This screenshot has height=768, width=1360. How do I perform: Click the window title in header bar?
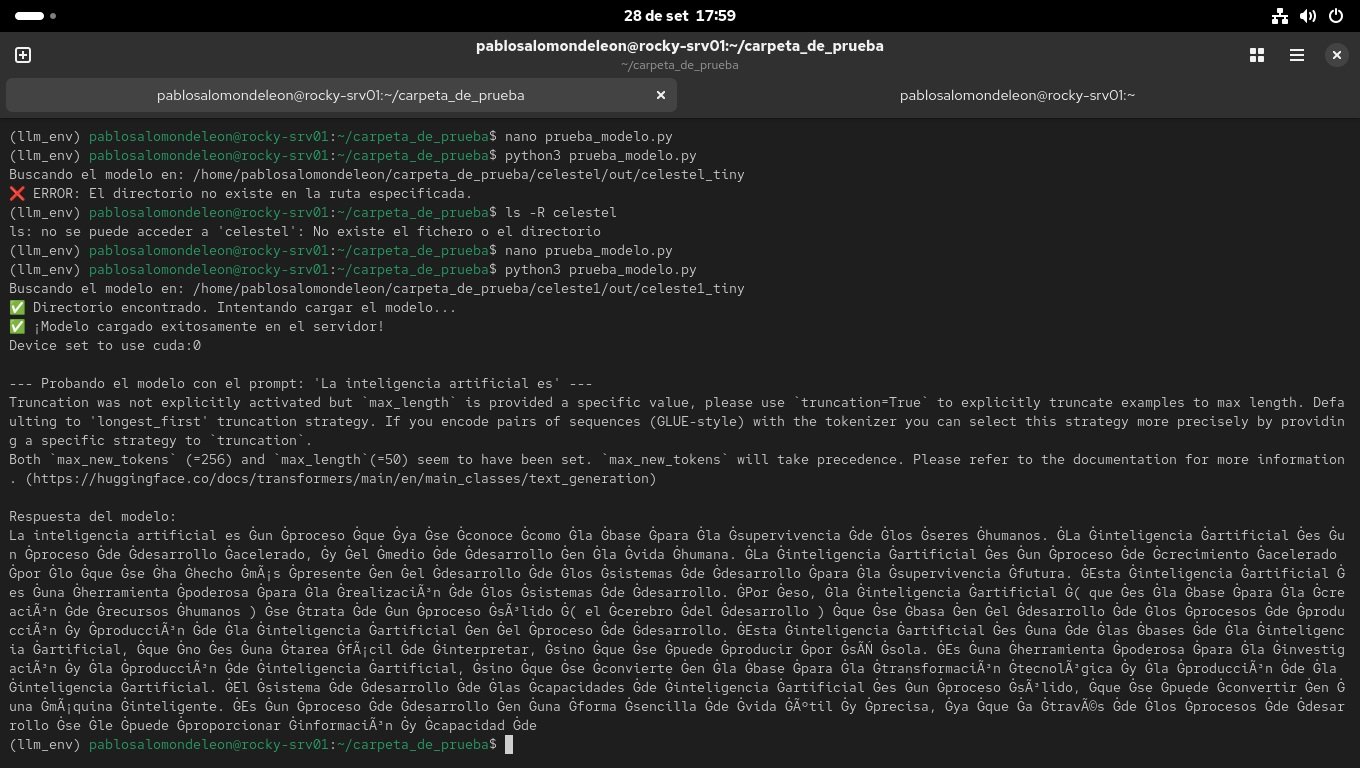[x=679, y=46]
